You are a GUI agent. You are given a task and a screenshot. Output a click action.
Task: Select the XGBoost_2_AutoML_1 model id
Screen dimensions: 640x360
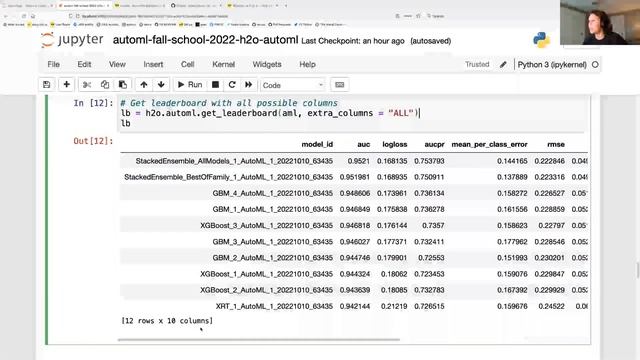point(267,290)
